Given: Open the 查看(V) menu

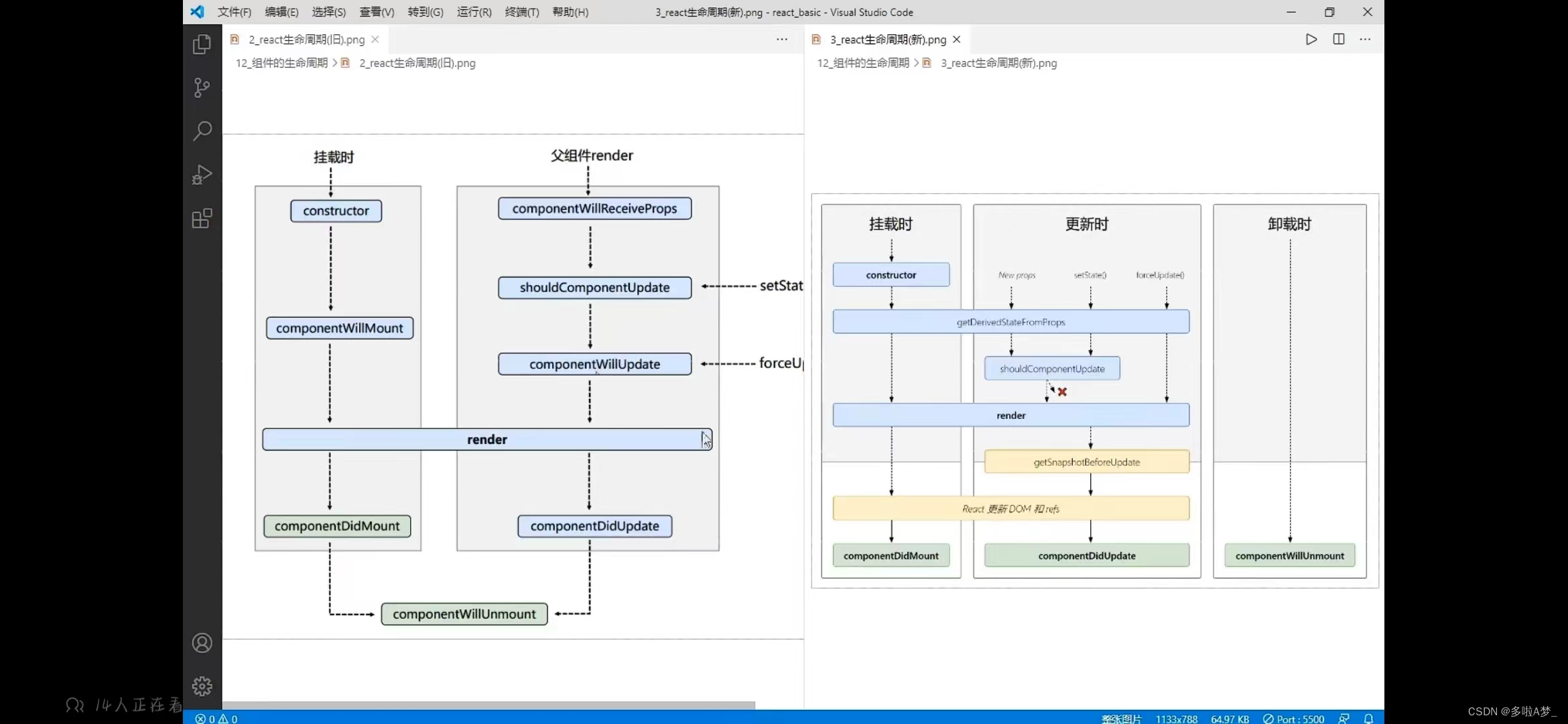Looking at the screenshot, I should tap(377, 12).
